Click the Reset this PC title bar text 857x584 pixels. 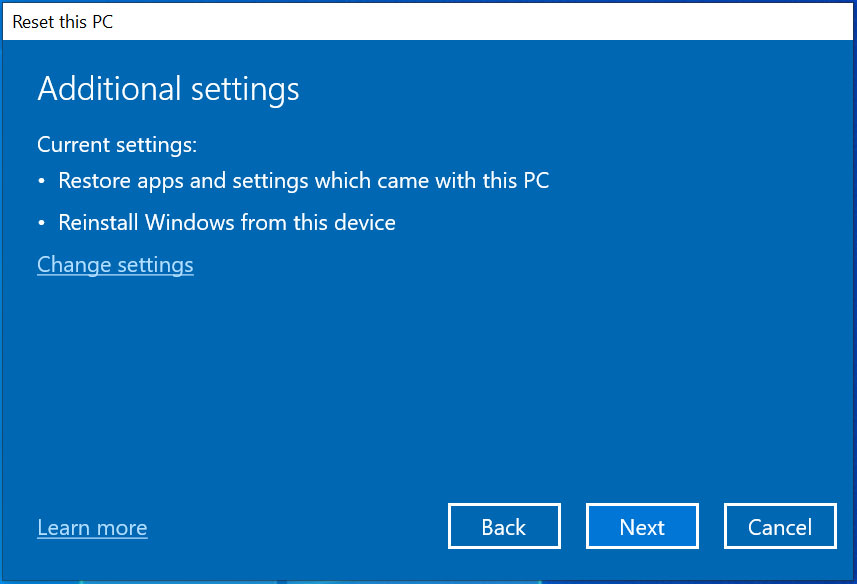(x=63, y=22)
